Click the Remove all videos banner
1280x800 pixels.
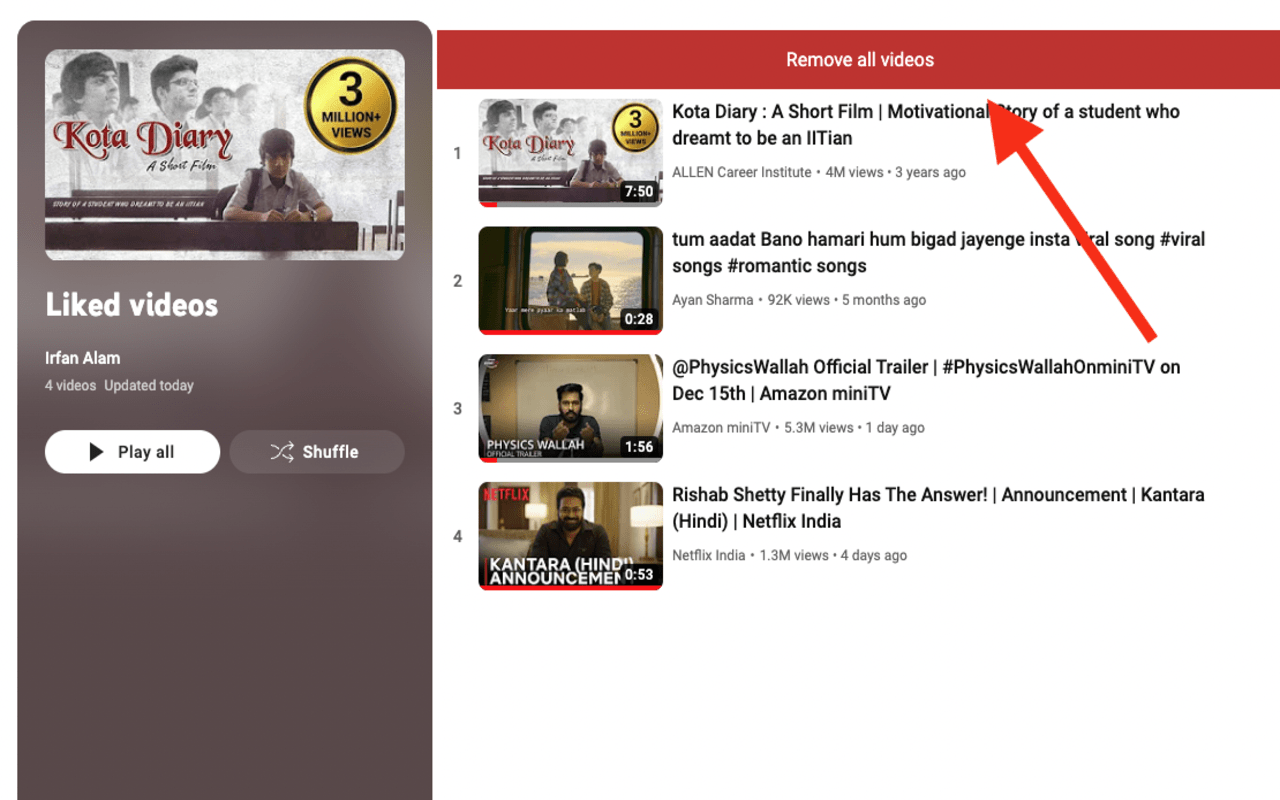click(x=859, y=59)
